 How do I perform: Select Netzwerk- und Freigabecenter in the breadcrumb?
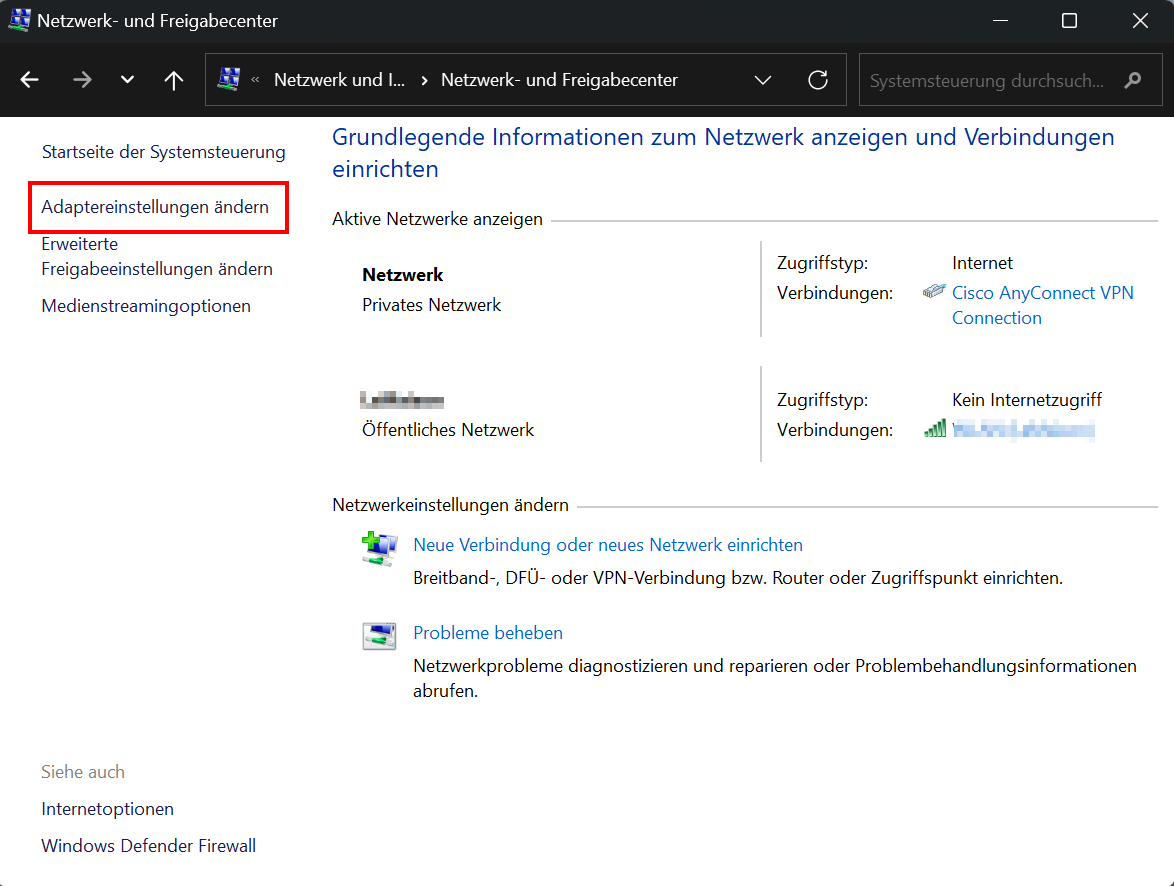pyautogui.click(x=559, y=80)
